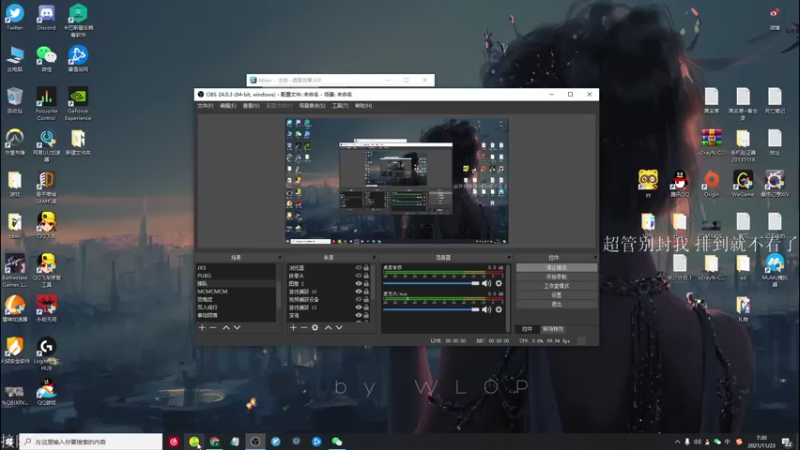
Task: Open the 工具(T) menu in OBS
Action: coord(340,106)
